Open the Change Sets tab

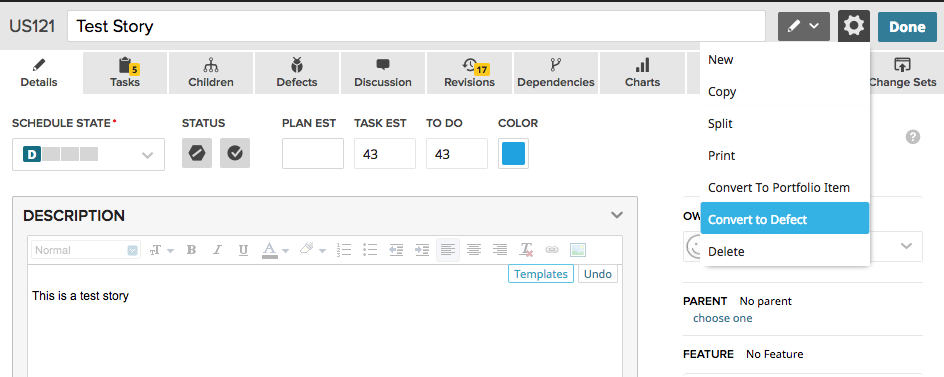902,73
